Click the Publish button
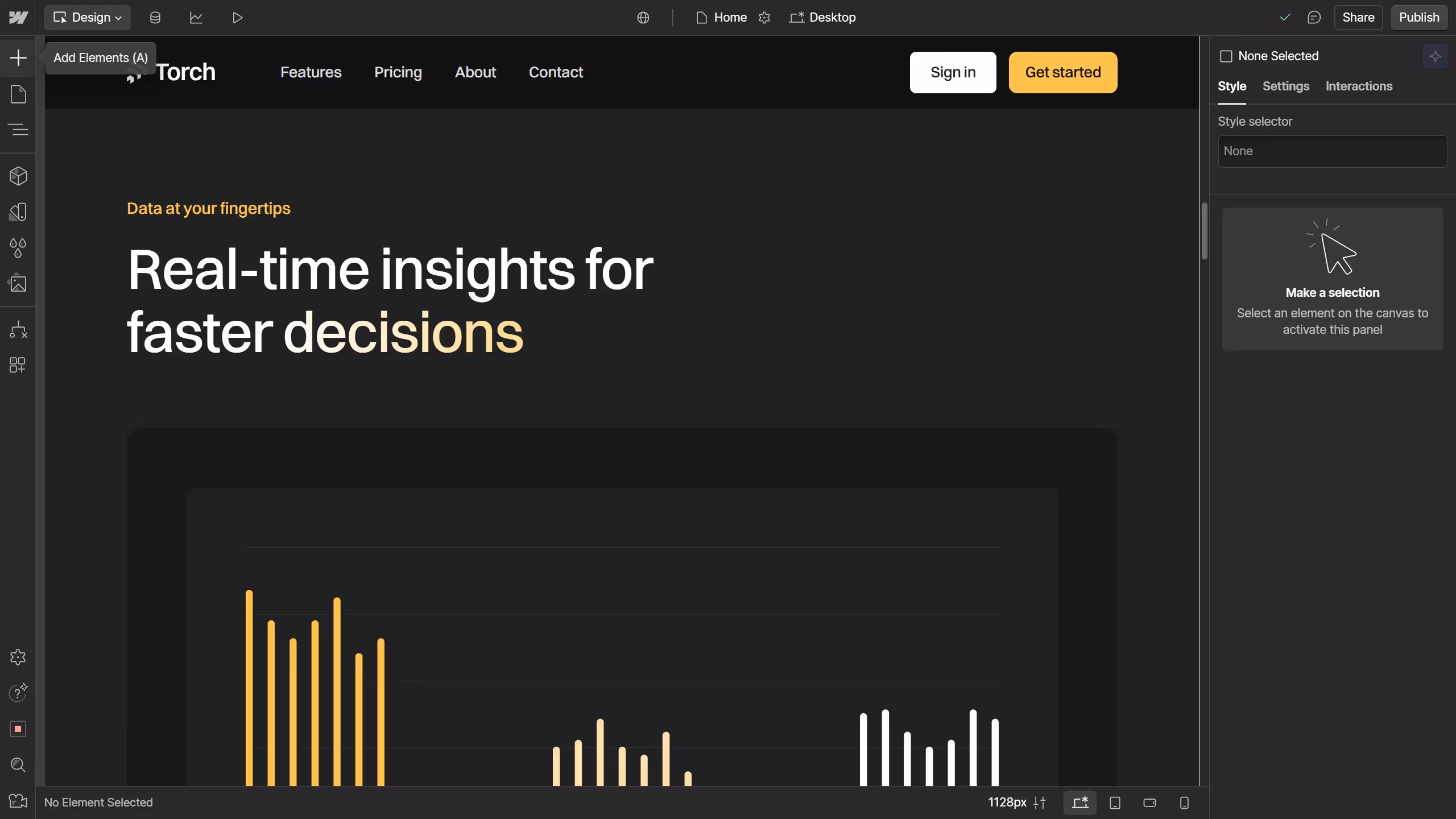 click(x=1418, y=17)
